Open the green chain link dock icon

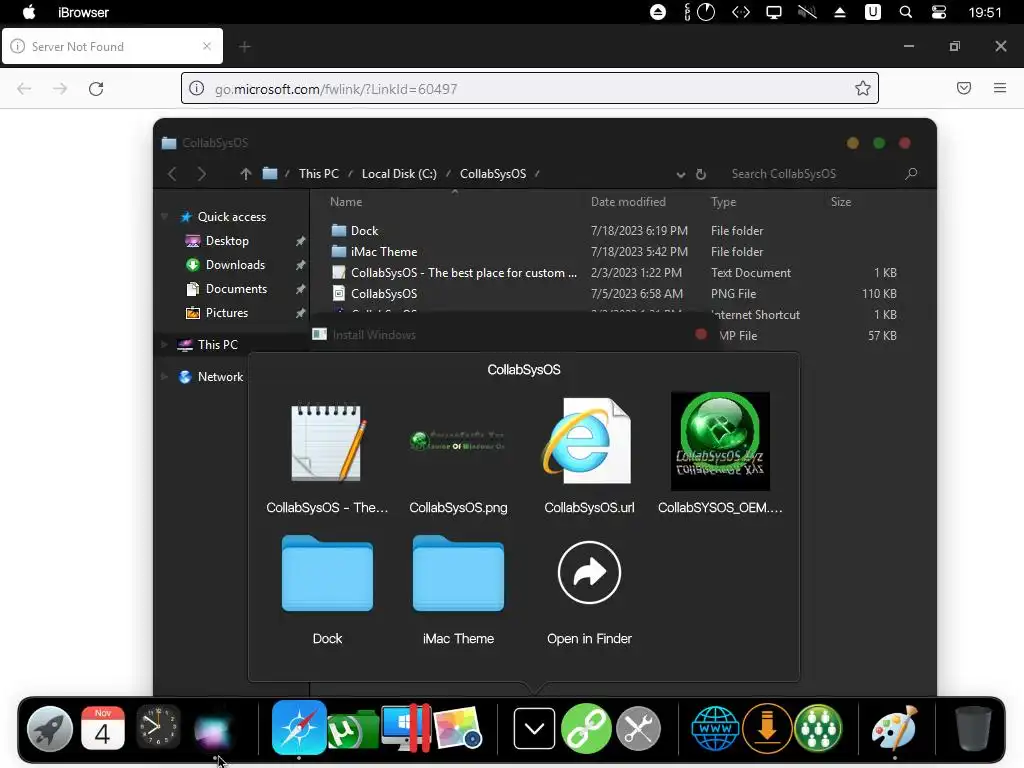(x=586, y=729)
